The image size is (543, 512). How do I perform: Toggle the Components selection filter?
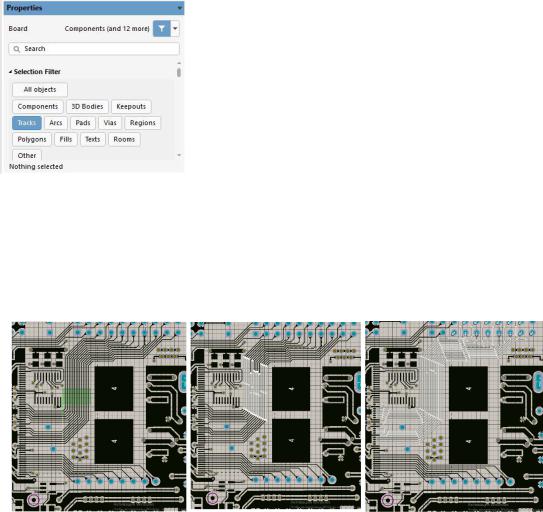tap(38, 107)
